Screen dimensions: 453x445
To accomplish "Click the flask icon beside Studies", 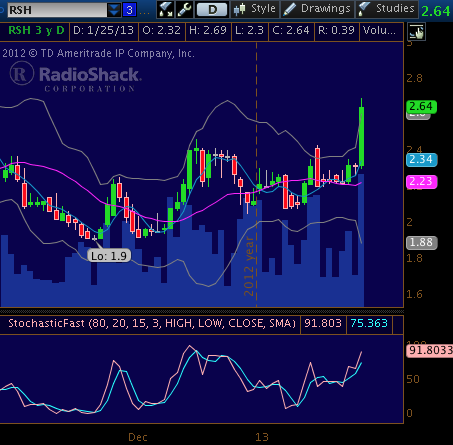I will coord(364,9).
